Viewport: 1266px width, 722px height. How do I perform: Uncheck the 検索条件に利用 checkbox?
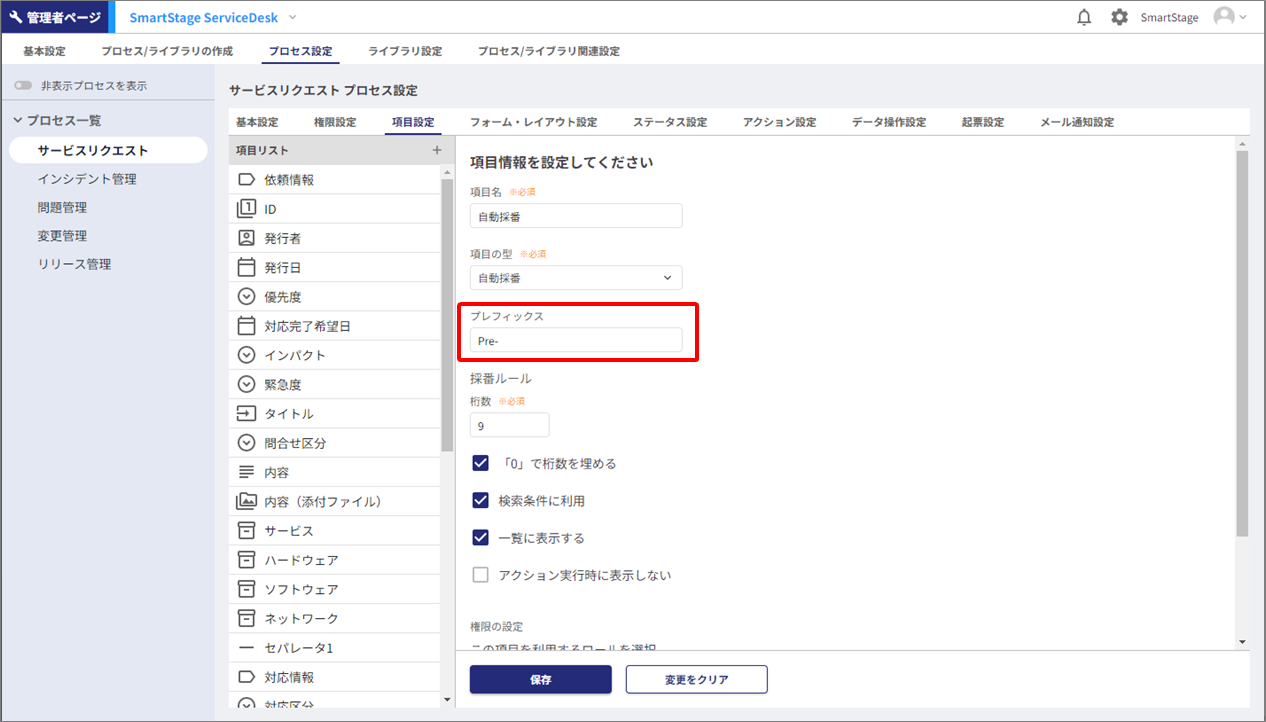coord(481,500)
